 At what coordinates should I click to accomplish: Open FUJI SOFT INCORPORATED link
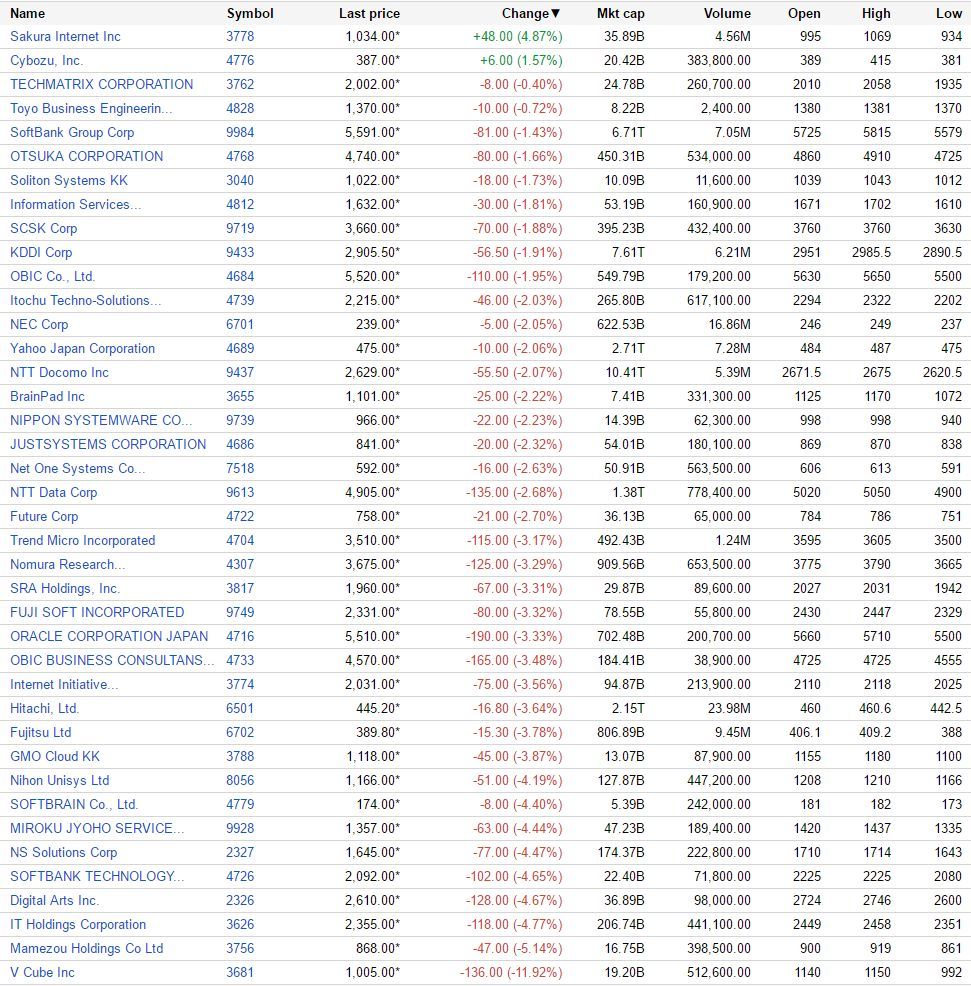[97, 612]
